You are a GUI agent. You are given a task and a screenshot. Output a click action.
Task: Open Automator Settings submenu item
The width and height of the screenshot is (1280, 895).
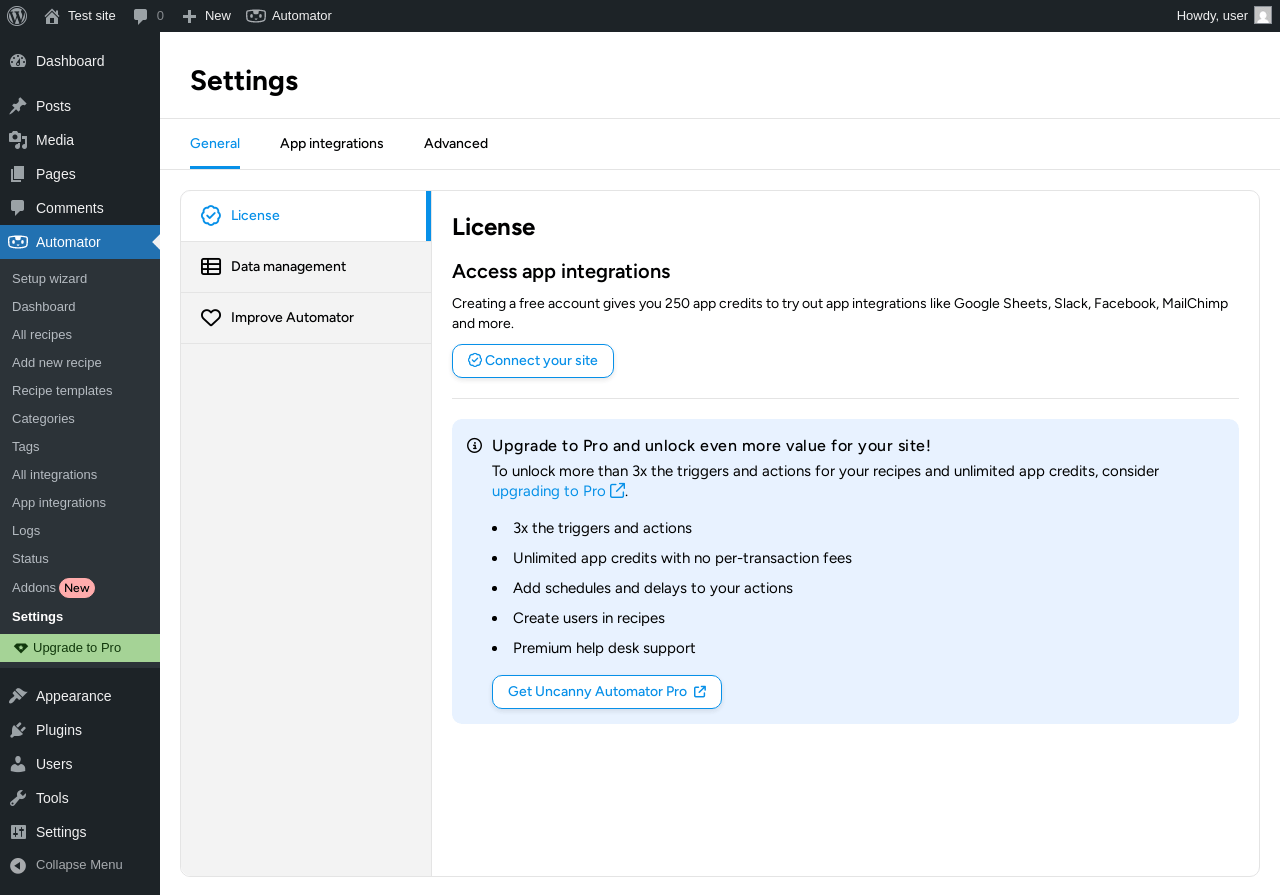(x=80, y=617)
